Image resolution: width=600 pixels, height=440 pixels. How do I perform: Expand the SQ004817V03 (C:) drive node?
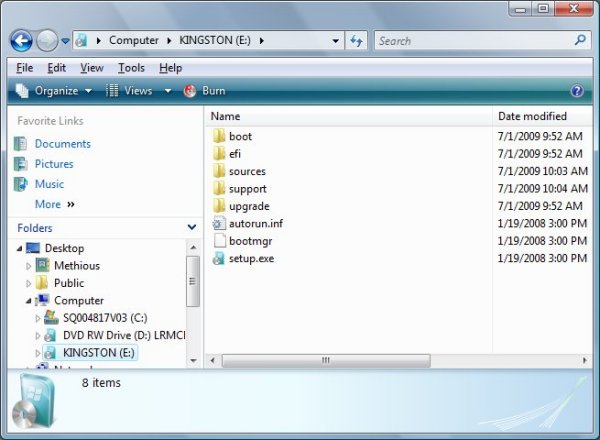point(38,318)
